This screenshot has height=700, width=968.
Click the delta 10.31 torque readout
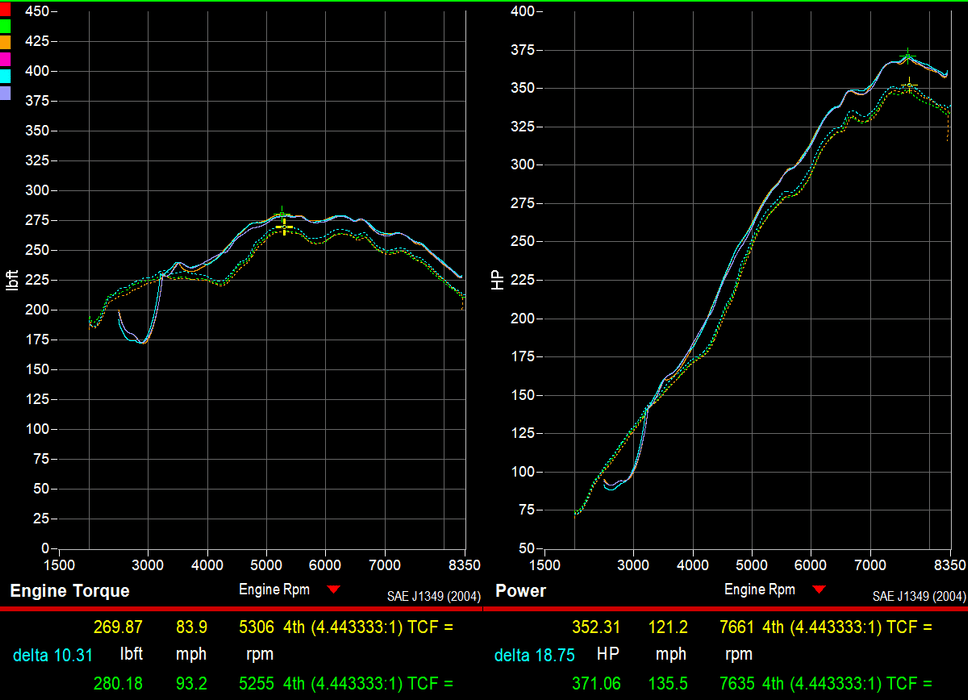point(53,656)
